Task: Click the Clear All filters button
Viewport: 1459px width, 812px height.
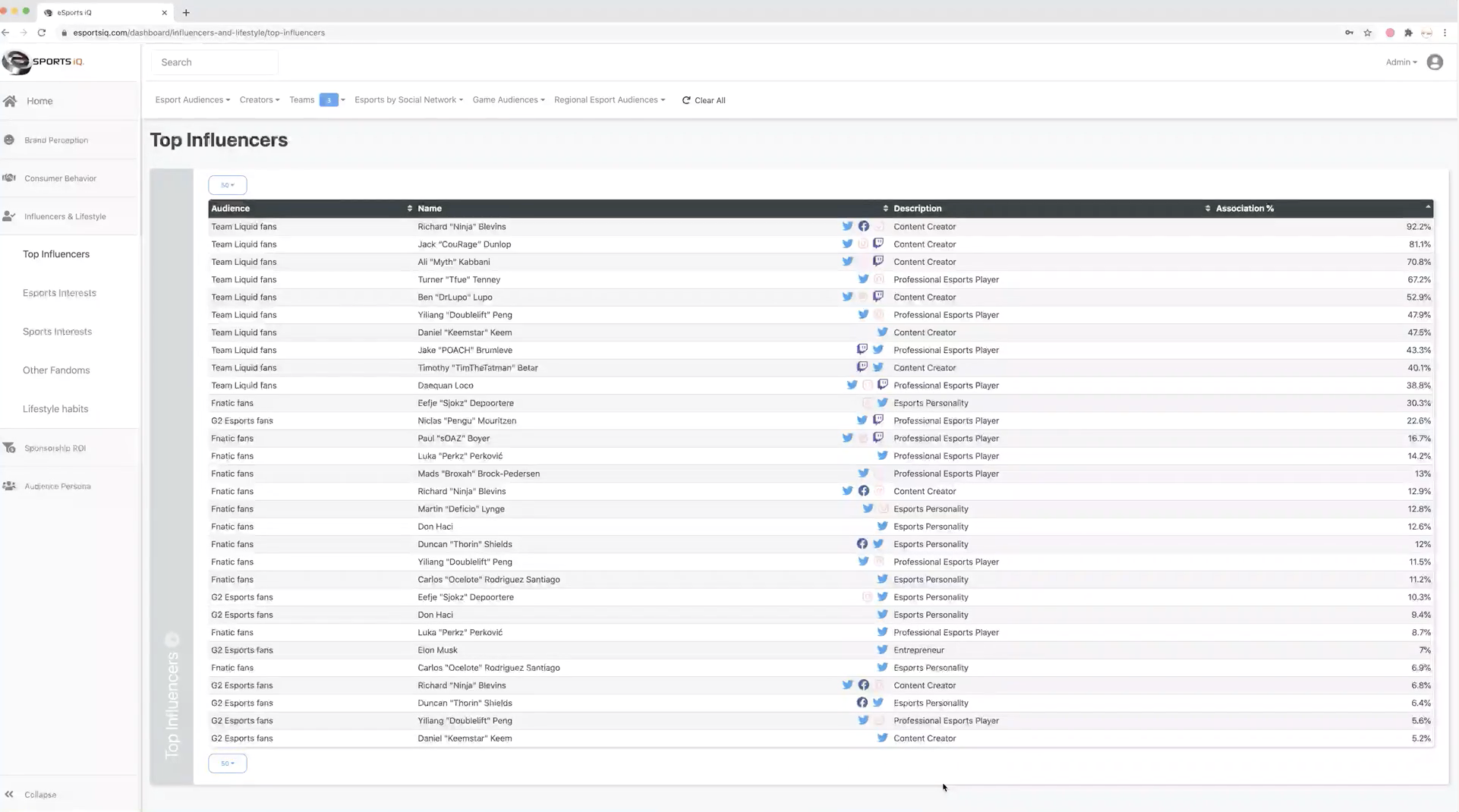Action: click(704, 100)
